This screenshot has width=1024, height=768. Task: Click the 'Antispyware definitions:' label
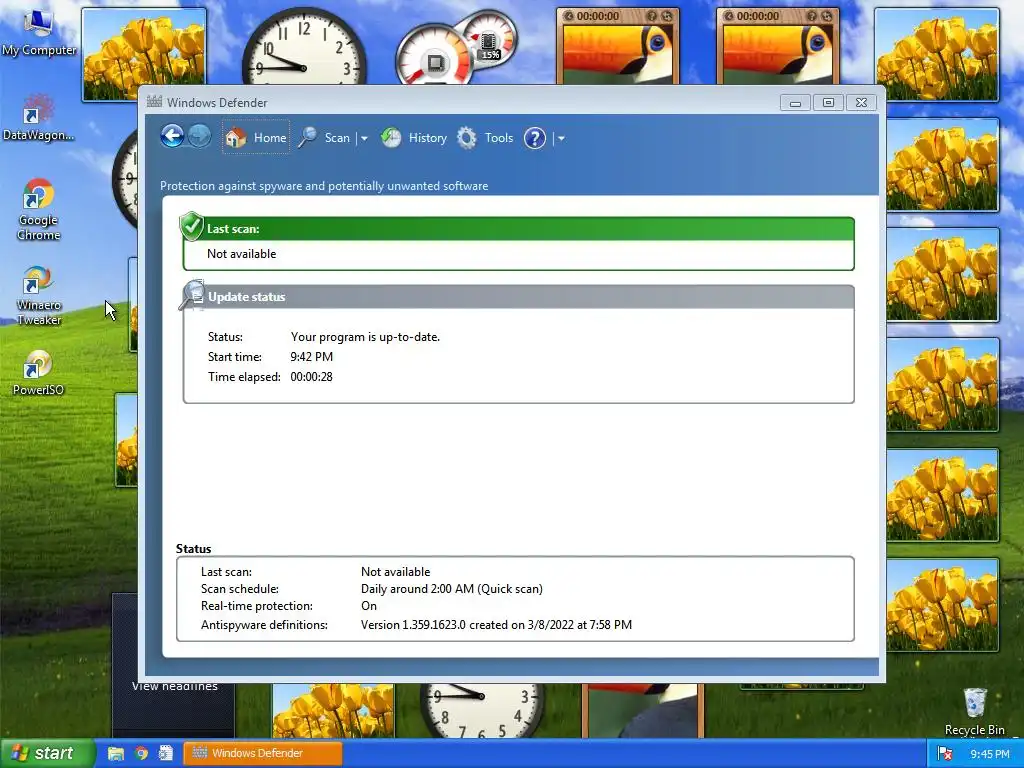(x=264, y=625)
